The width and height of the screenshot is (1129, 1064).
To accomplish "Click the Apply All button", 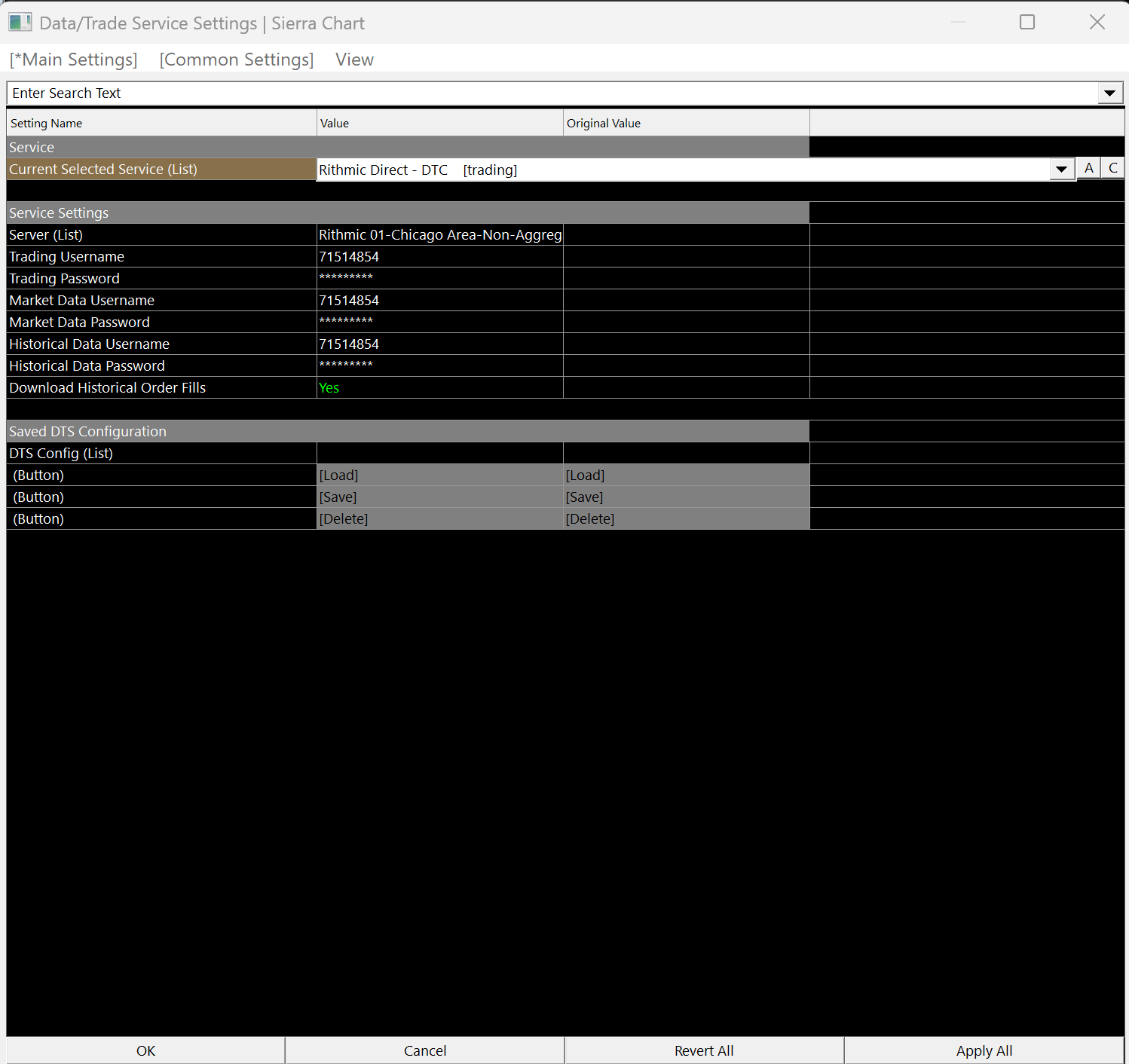I will (984, 1050).
